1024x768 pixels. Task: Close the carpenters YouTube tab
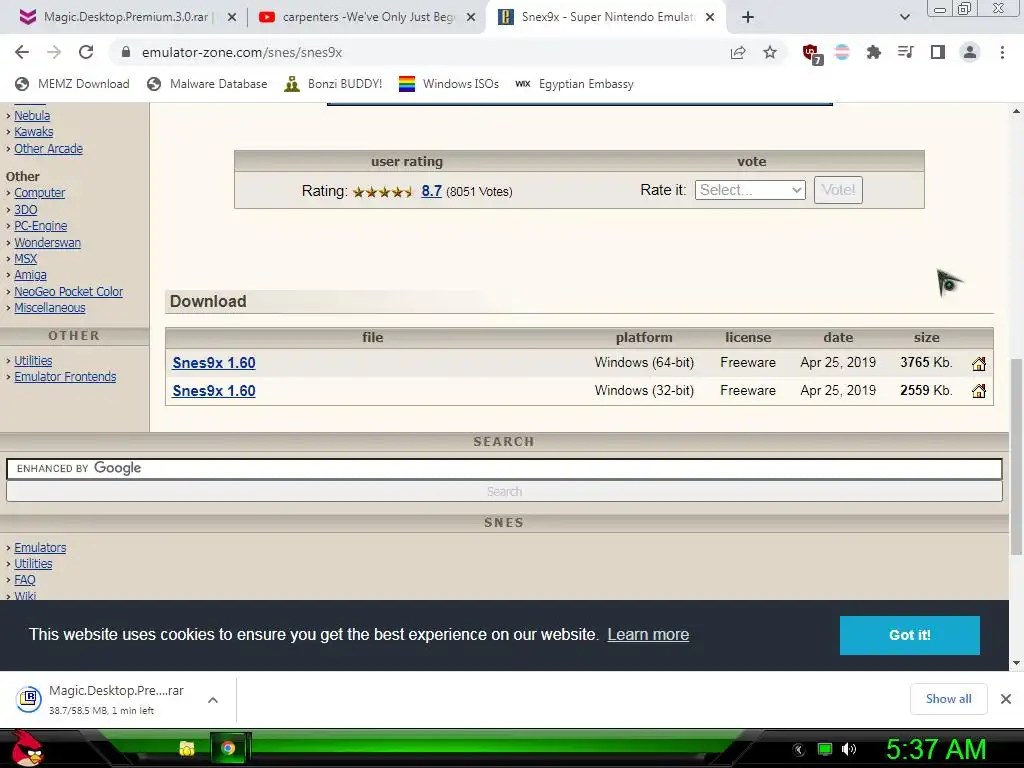pyautogui.click(x=470, y=17)
